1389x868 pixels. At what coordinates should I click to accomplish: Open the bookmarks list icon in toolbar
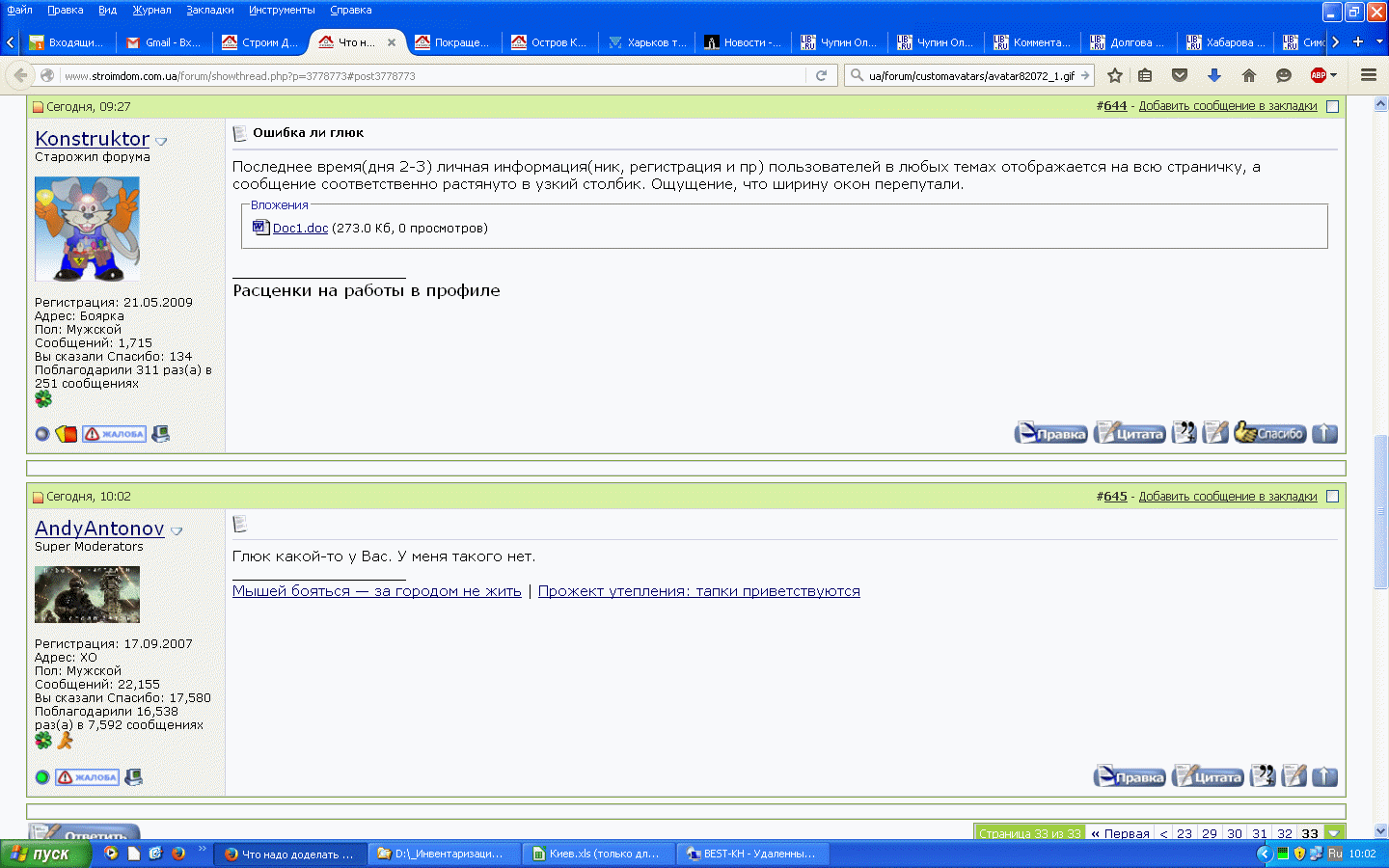[1145, 75]
